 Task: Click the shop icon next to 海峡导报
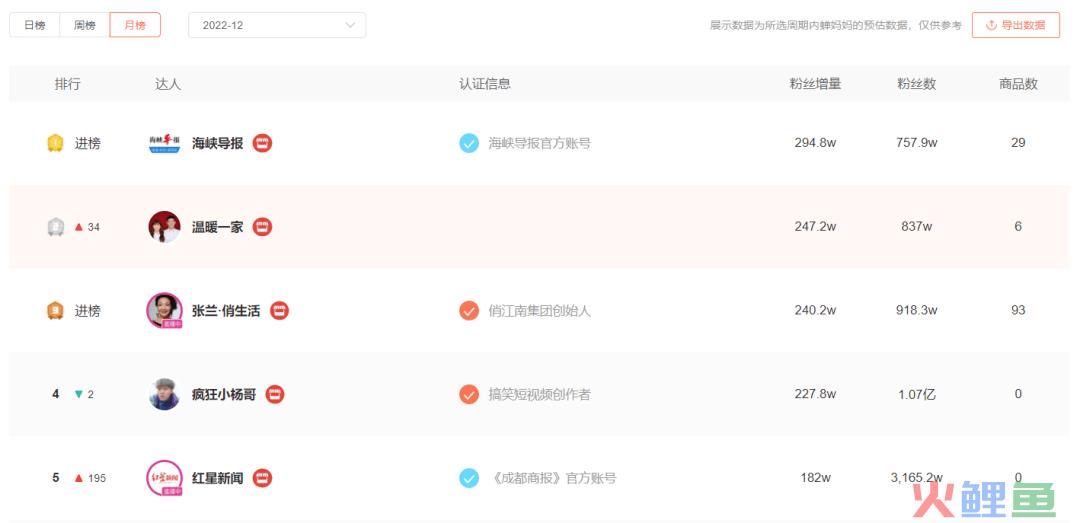click(x=262, y=143)
